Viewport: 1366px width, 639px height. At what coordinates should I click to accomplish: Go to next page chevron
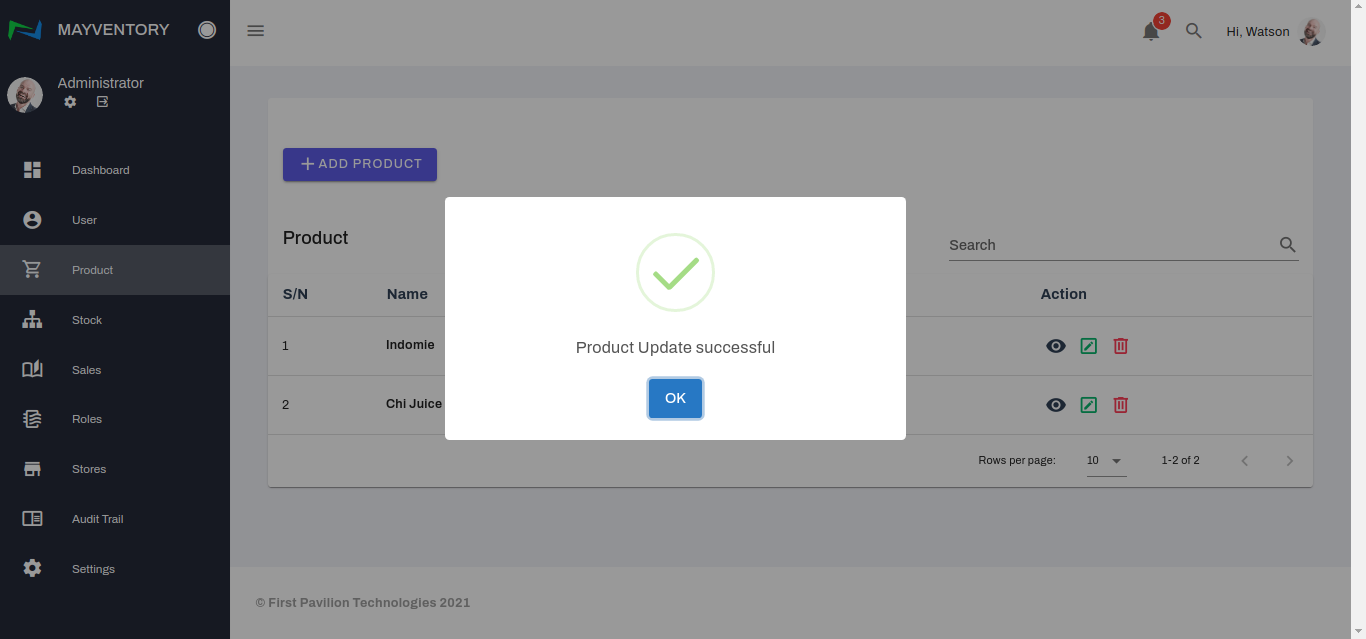1289,461
